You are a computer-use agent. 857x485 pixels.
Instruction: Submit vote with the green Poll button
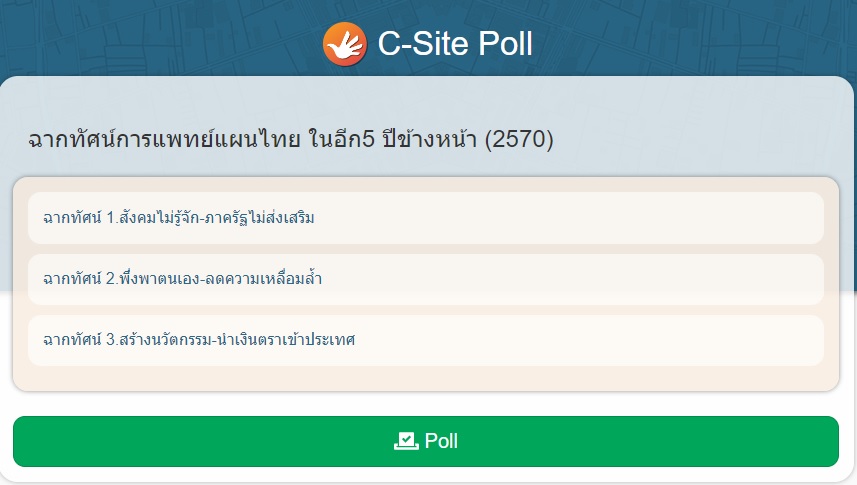click(426, 441)
